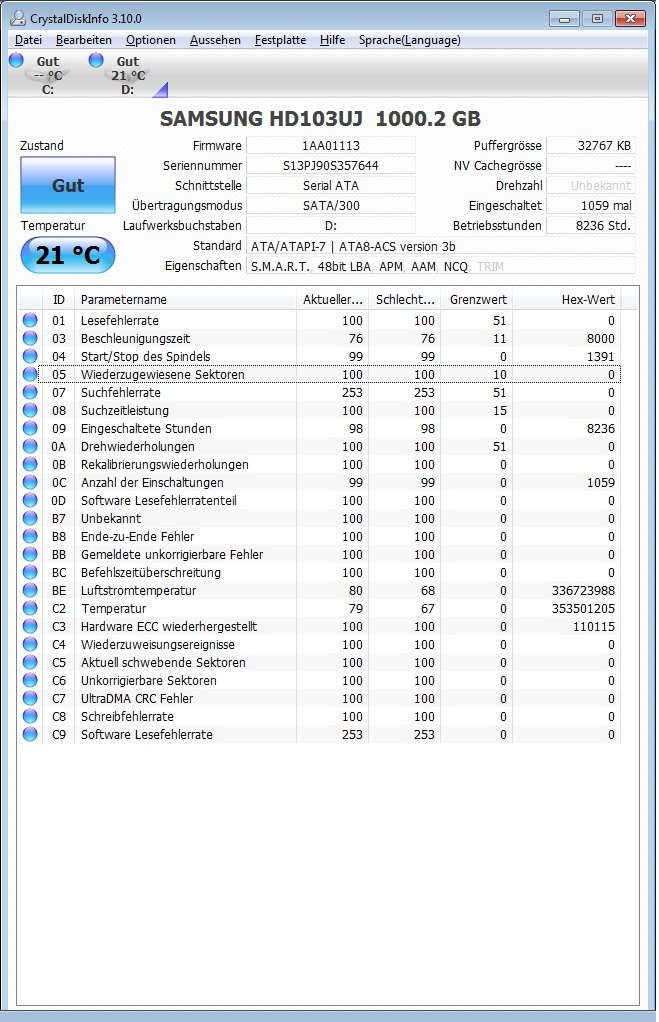The image size is (659, 1022).
Task: Click the Eingeschaltet field 1059 mal
Action: 591,205
